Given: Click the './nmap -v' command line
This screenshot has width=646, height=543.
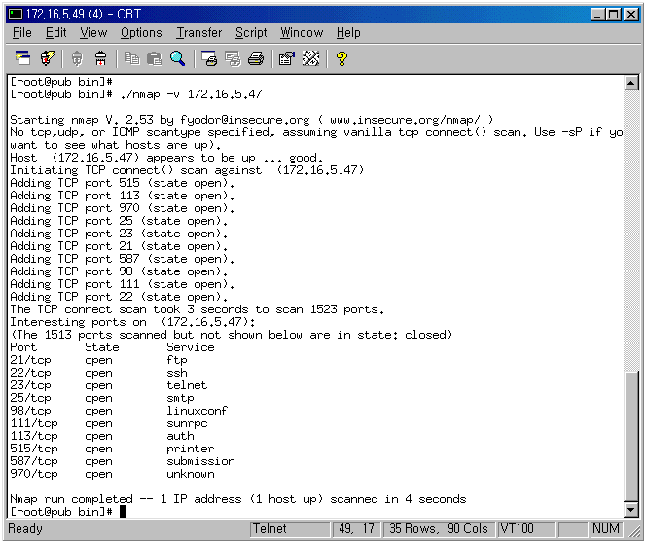Looking at the screenshot, I should click(136, 94).
